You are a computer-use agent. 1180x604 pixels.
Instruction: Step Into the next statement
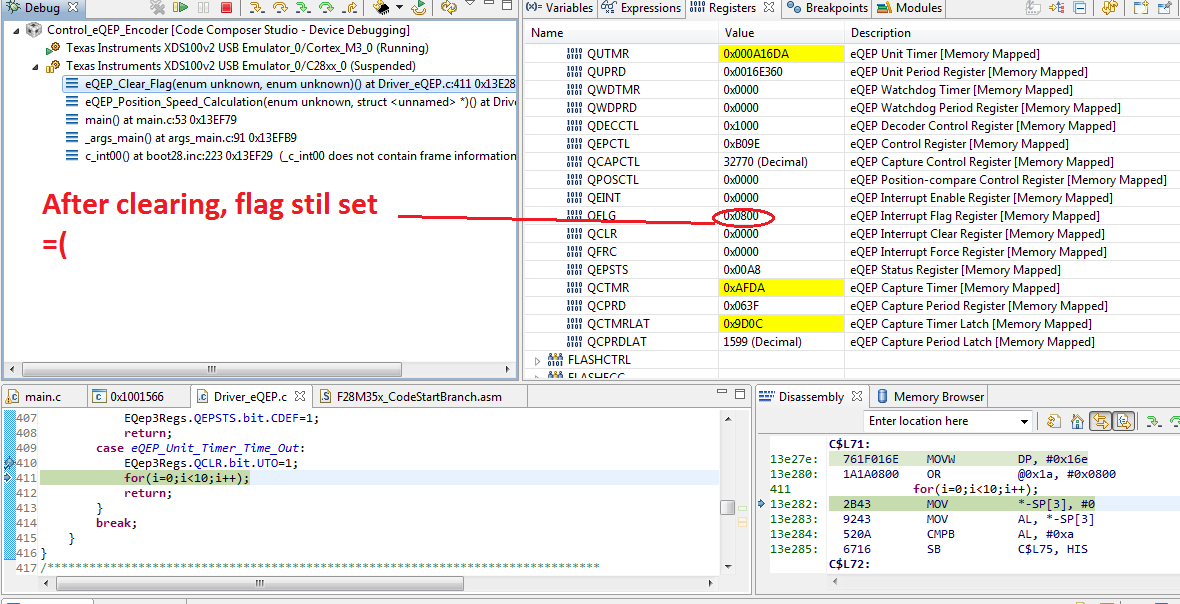(257, 8)
